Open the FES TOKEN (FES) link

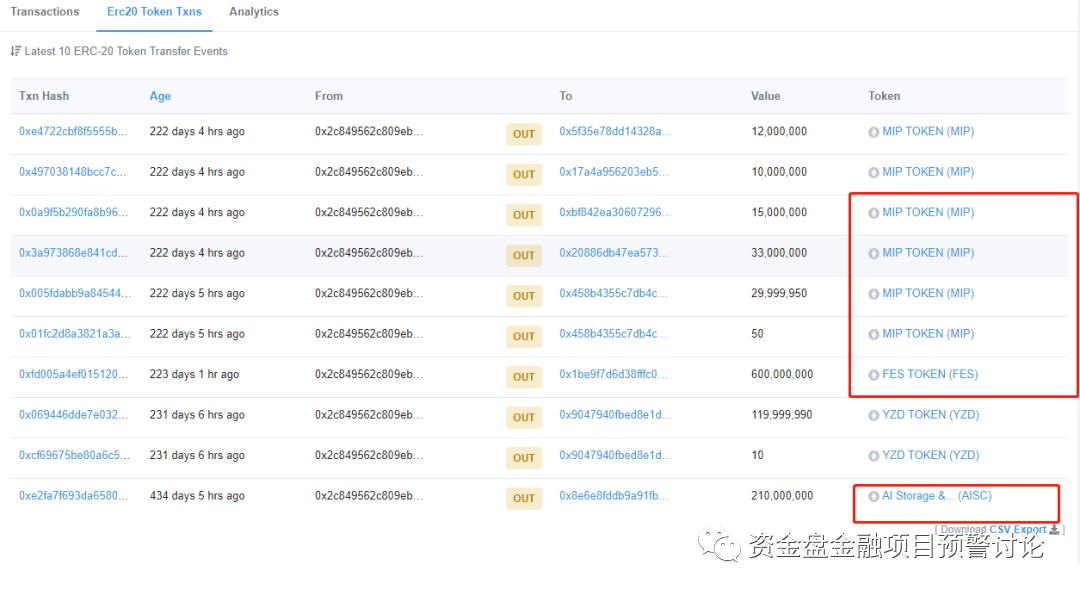coord(927,374)
